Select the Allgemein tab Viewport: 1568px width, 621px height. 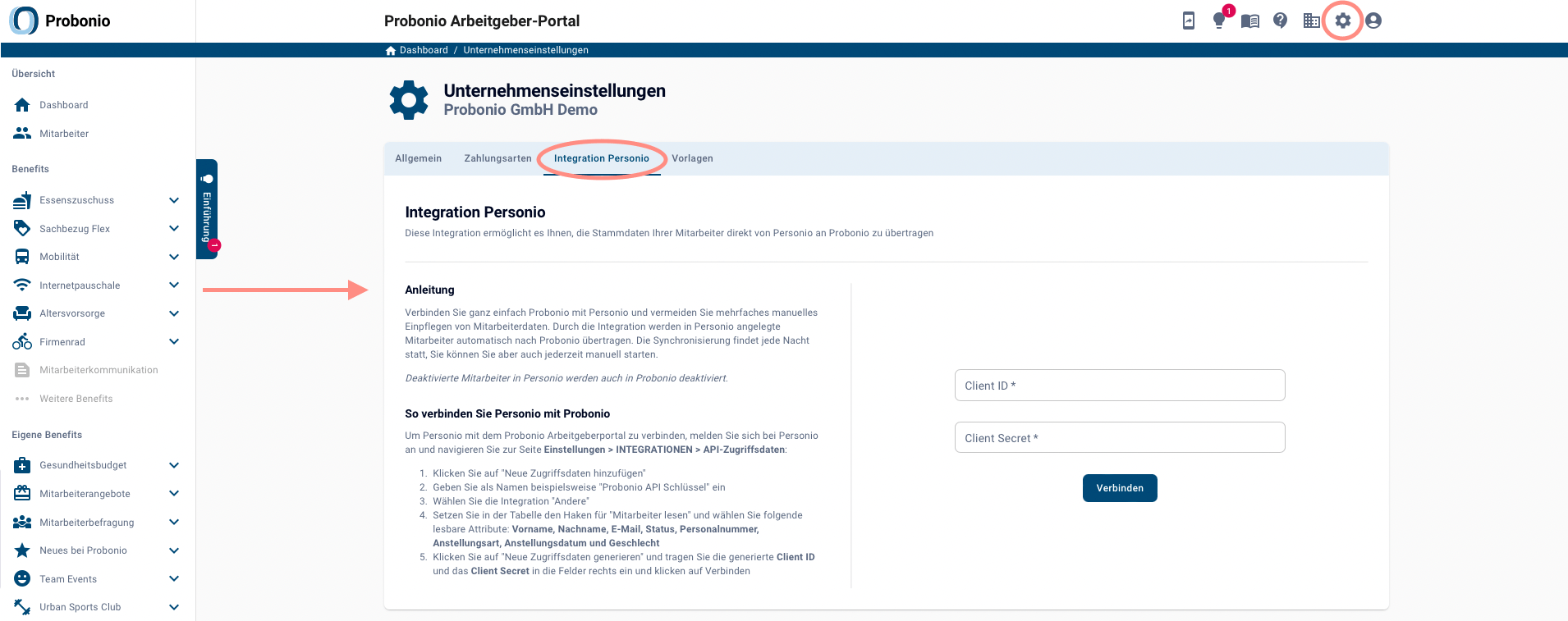click(x=418, y=158)
